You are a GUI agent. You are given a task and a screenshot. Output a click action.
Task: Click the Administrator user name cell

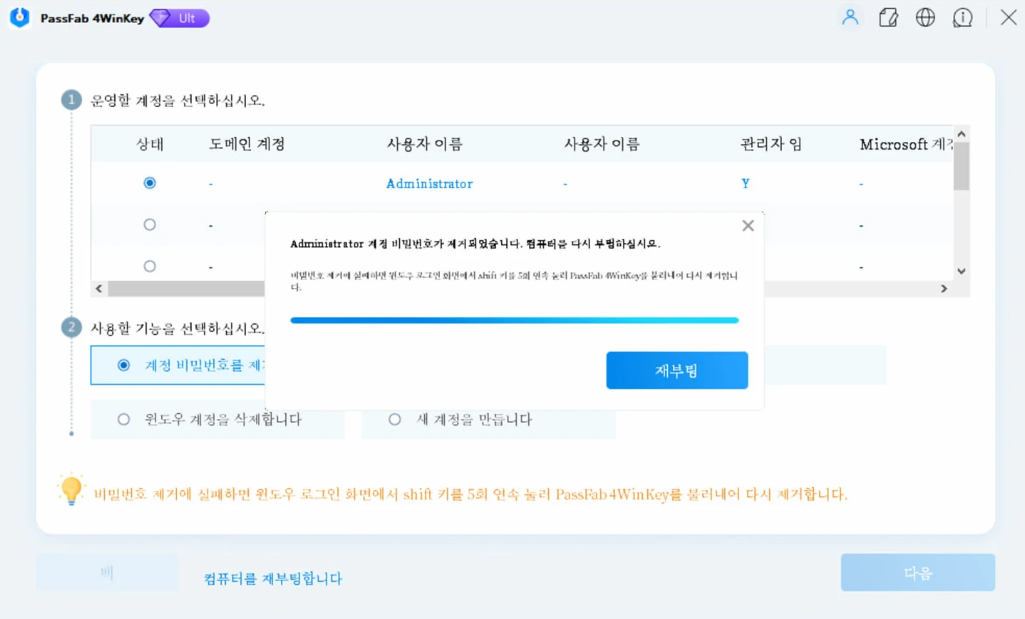tap(429, 184)
